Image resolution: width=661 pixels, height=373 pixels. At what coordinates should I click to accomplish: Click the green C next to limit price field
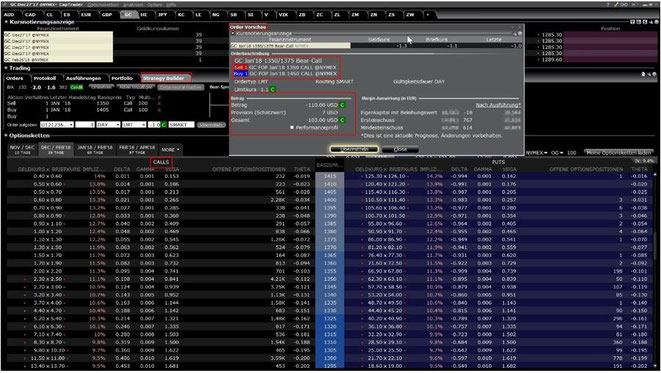tap(164, 125)
